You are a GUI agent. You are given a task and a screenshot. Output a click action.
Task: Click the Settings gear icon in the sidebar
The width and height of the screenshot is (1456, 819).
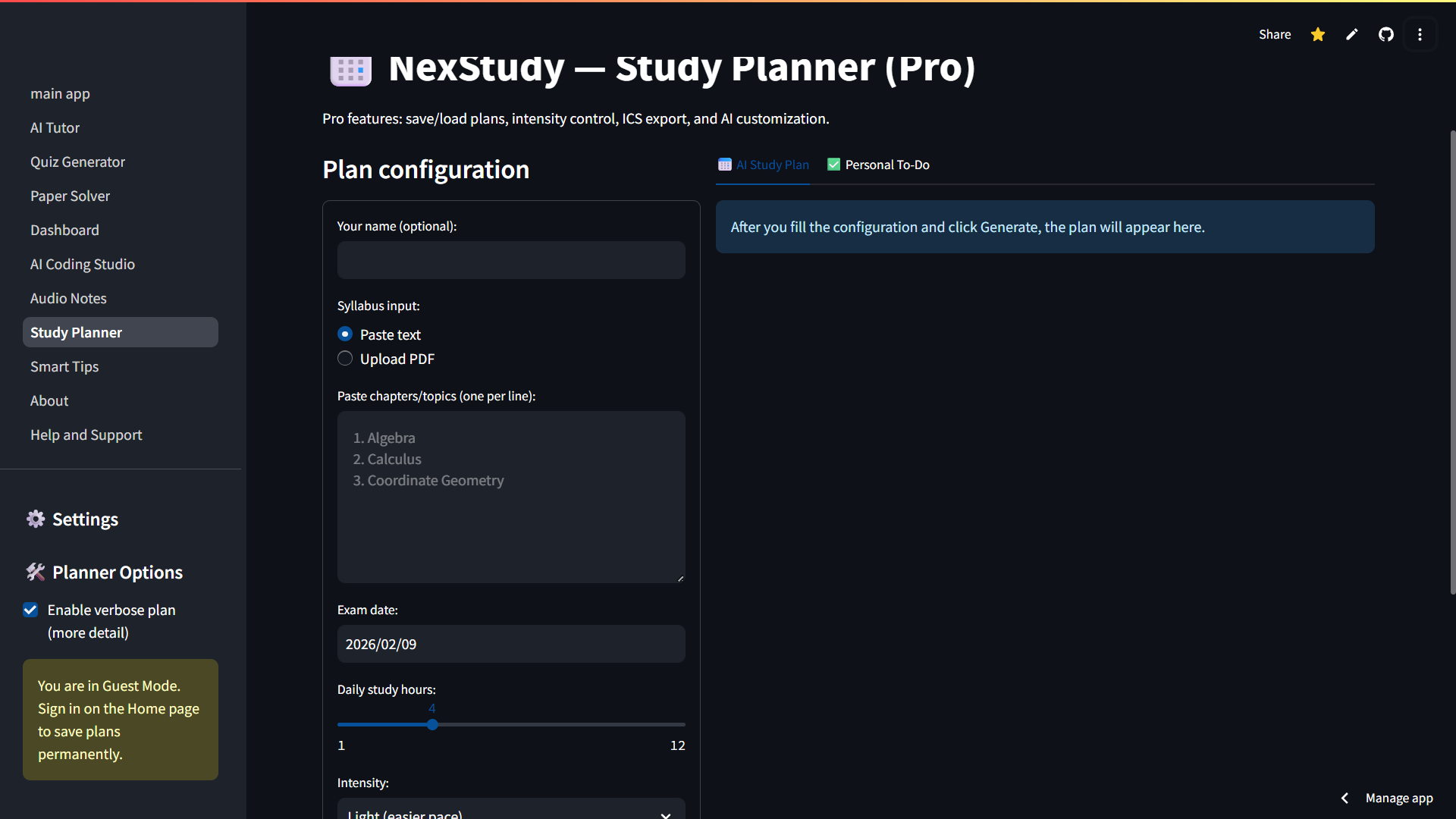point(35,519)
